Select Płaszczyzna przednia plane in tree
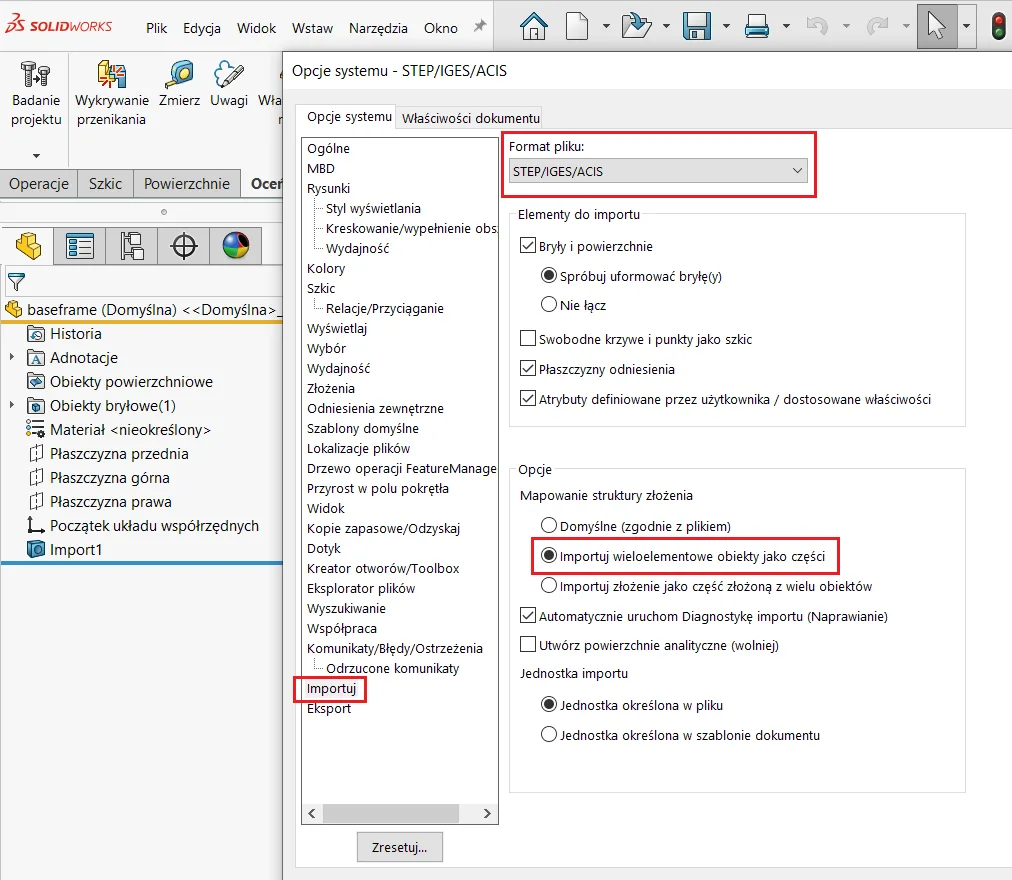Screen dimensions: 1012x880 pyautogui.click(x=108, y=454)
